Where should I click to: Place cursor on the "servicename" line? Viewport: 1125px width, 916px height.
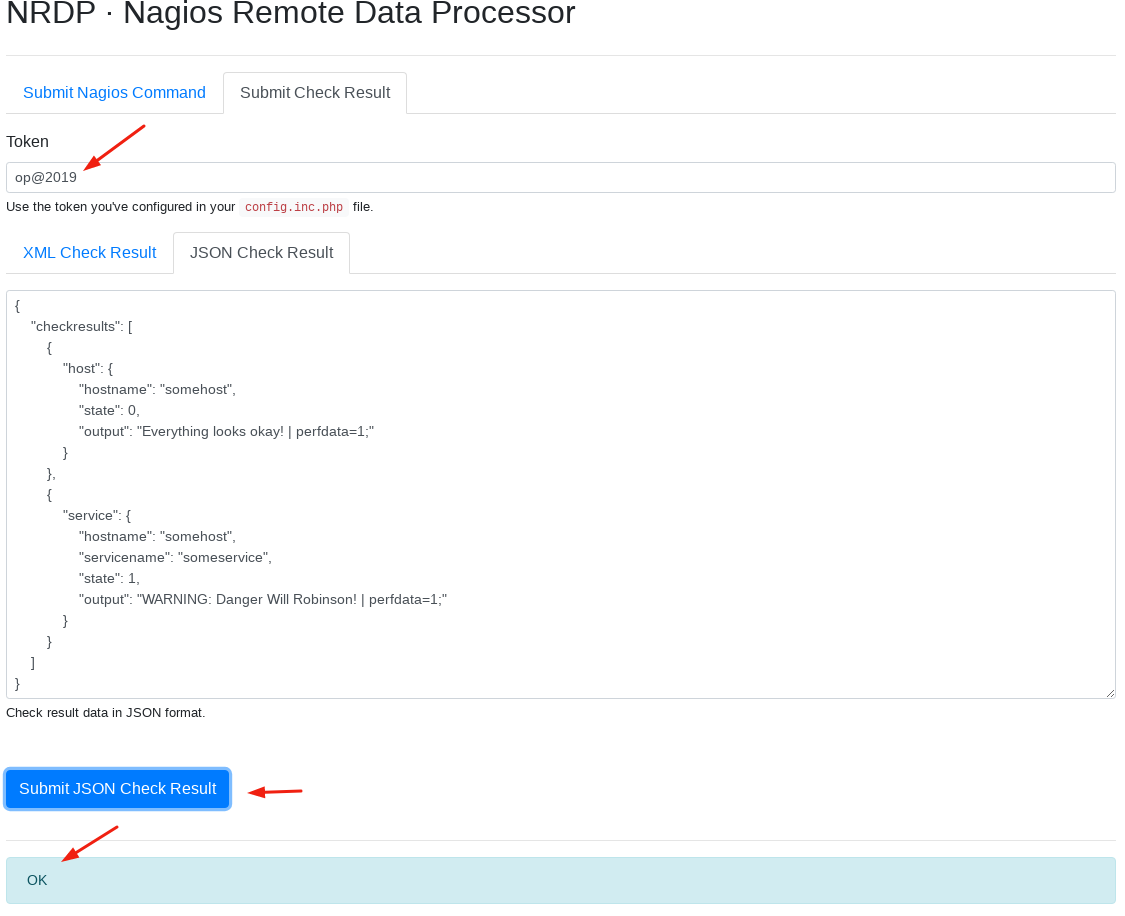[175, 557]
